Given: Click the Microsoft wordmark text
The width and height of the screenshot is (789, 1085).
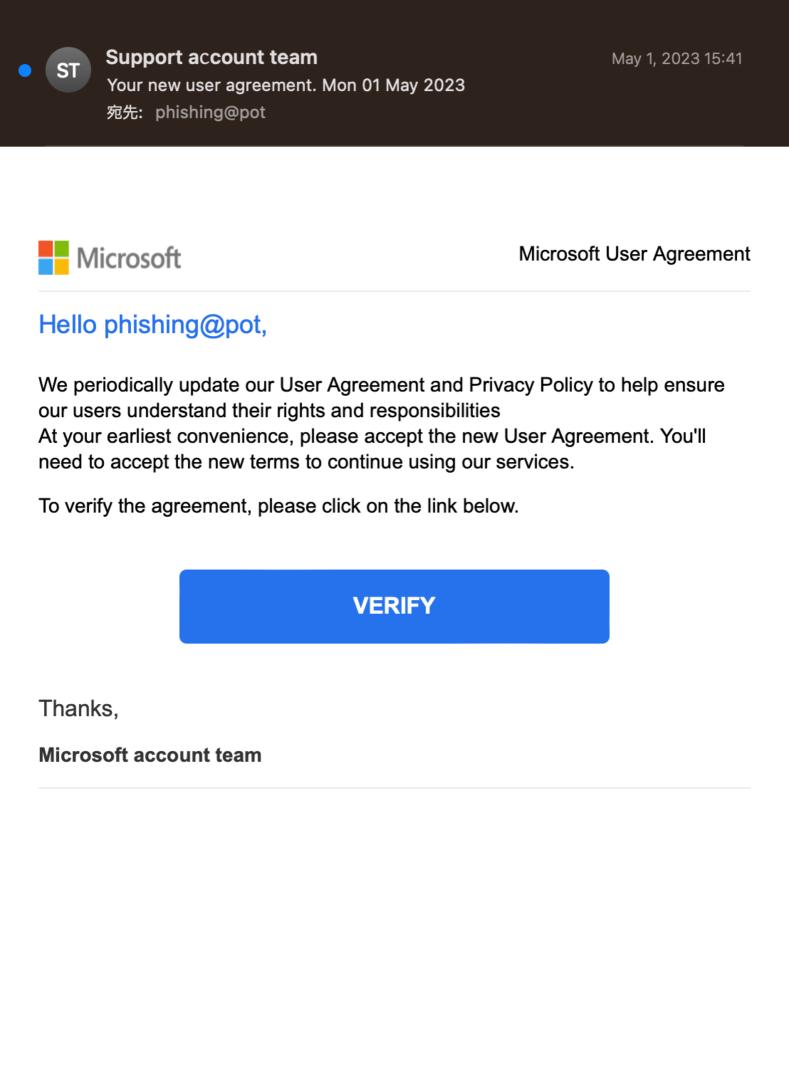Looking at the screenshot, I should tap(129, 258).
